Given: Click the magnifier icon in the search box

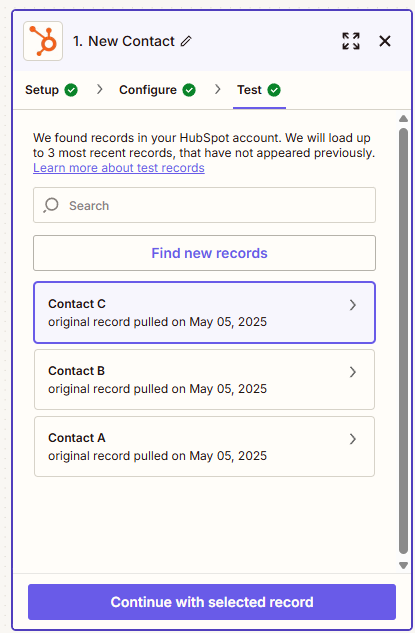Looking at the screenshot, I should [x=51, y=205].
